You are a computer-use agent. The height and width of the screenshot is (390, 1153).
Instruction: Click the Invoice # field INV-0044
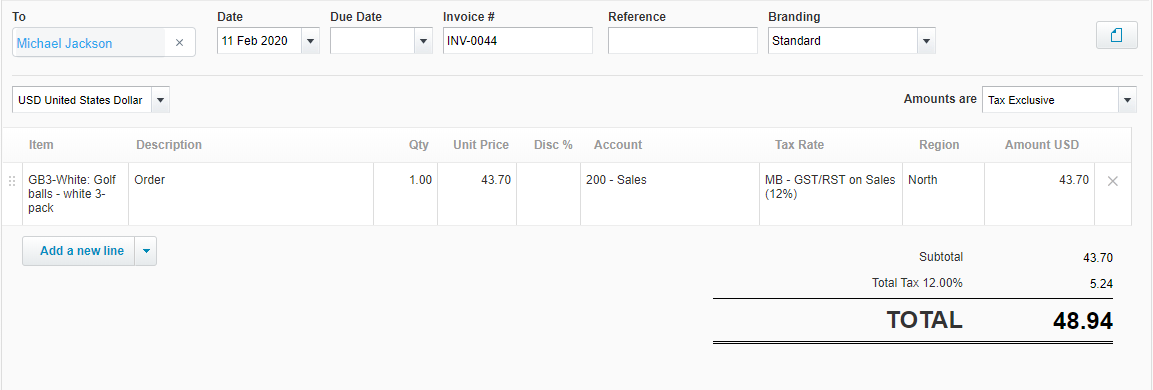518,41
